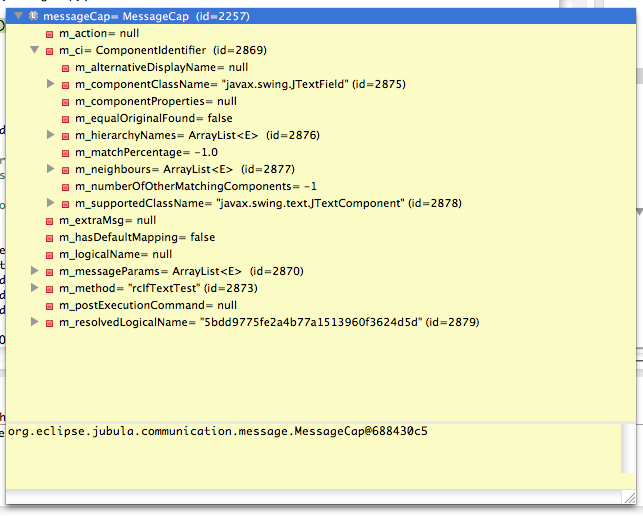Expand the m_supportedClassName entry
This screenshot has height=516, width=643.
tap(50, 203)
